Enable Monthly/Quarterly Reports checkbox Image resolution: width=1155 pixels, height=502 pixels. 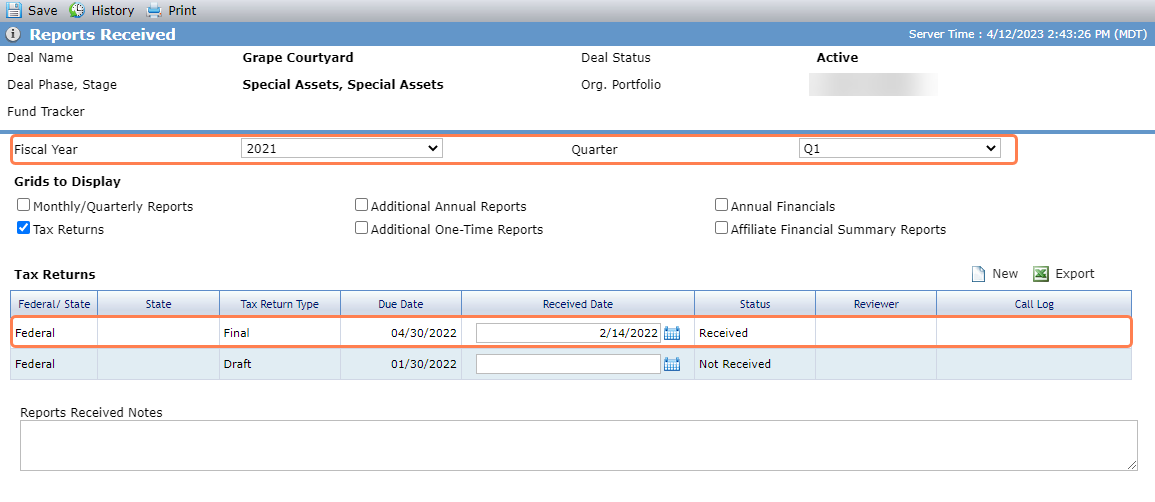point(24,205)
